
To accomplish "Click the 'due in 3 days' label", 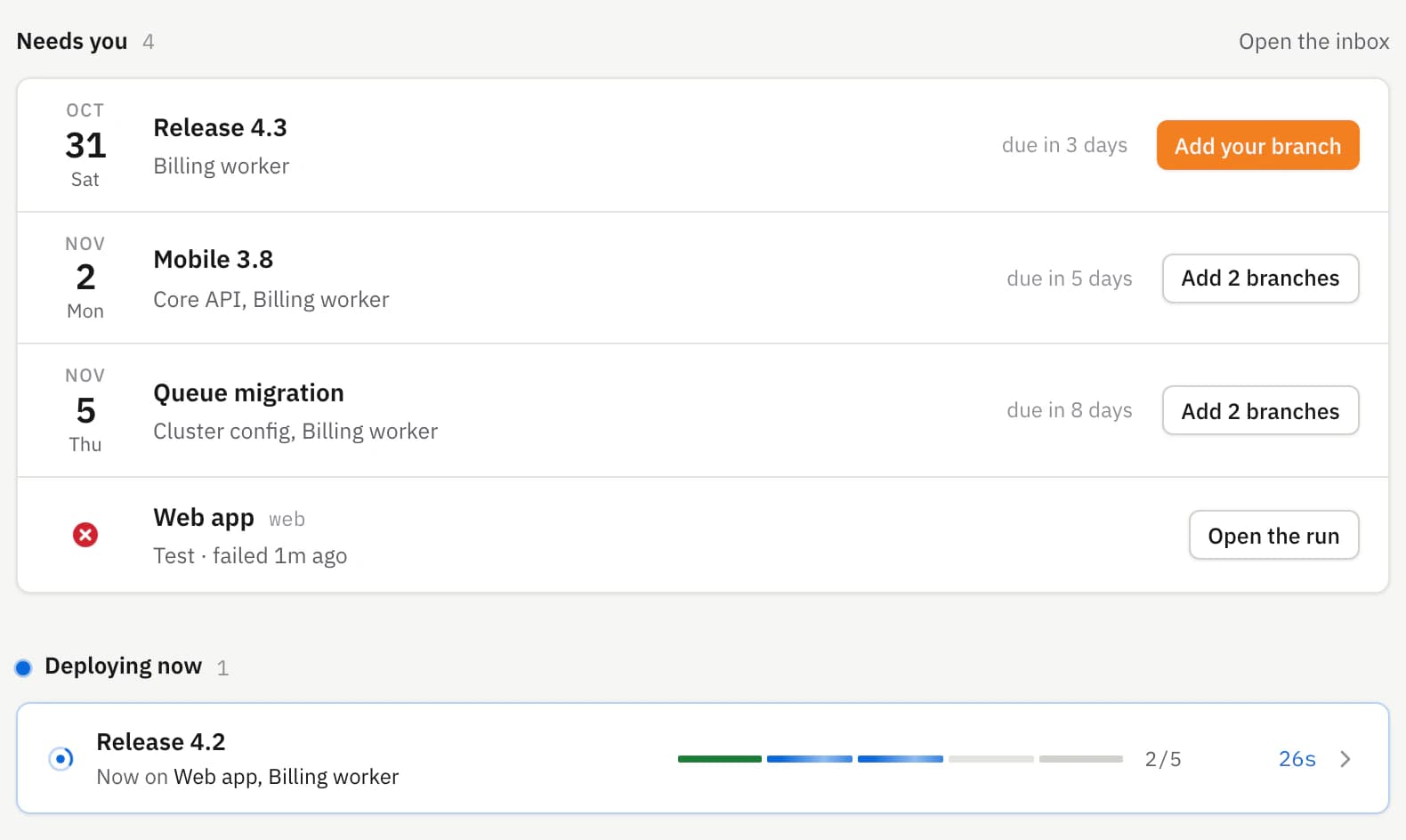I will point(1064,145).
